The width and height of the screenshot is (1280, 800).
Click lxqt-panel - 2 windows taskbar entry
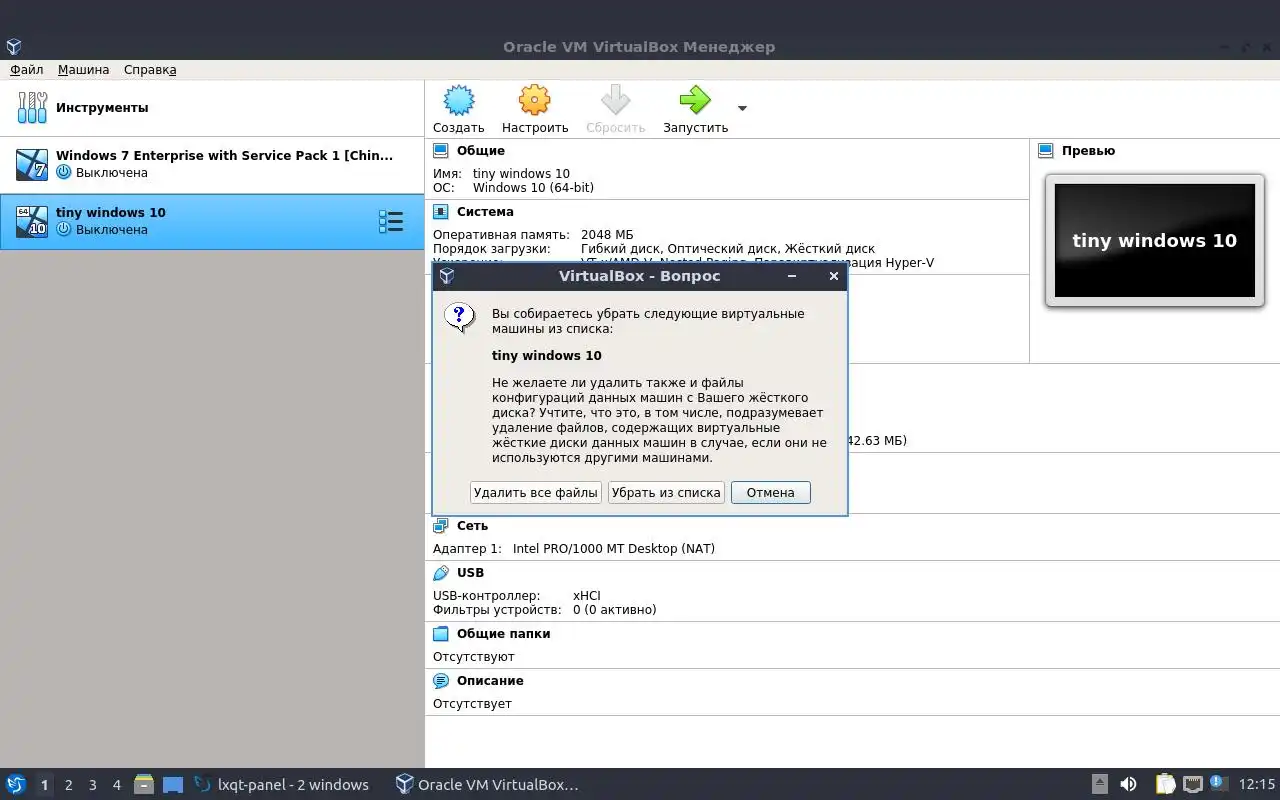pos(281,785)
